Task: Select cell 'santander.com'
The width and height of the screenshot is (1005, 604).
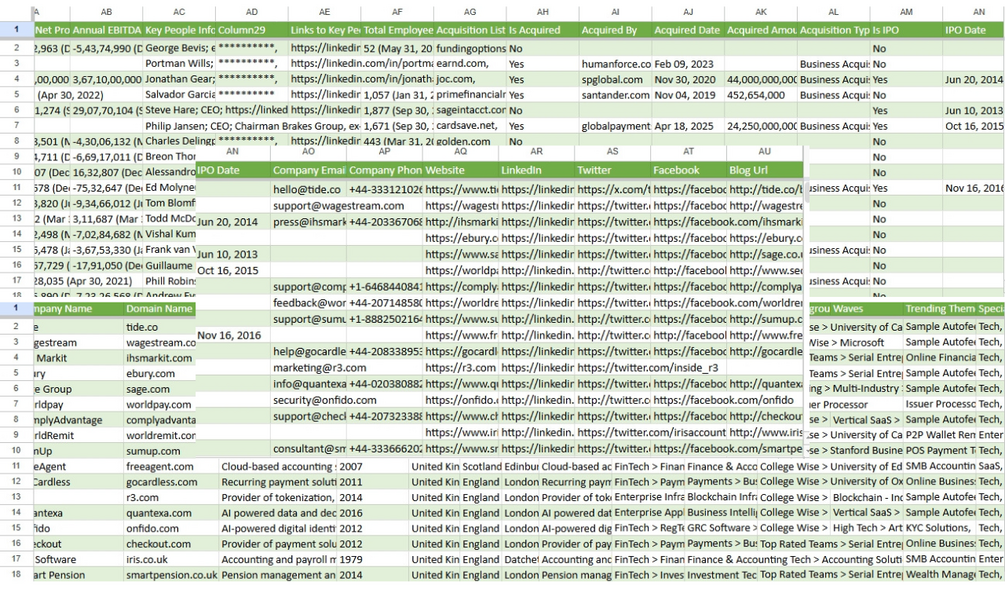Action: pyautogui.click(x=615, y=95)
